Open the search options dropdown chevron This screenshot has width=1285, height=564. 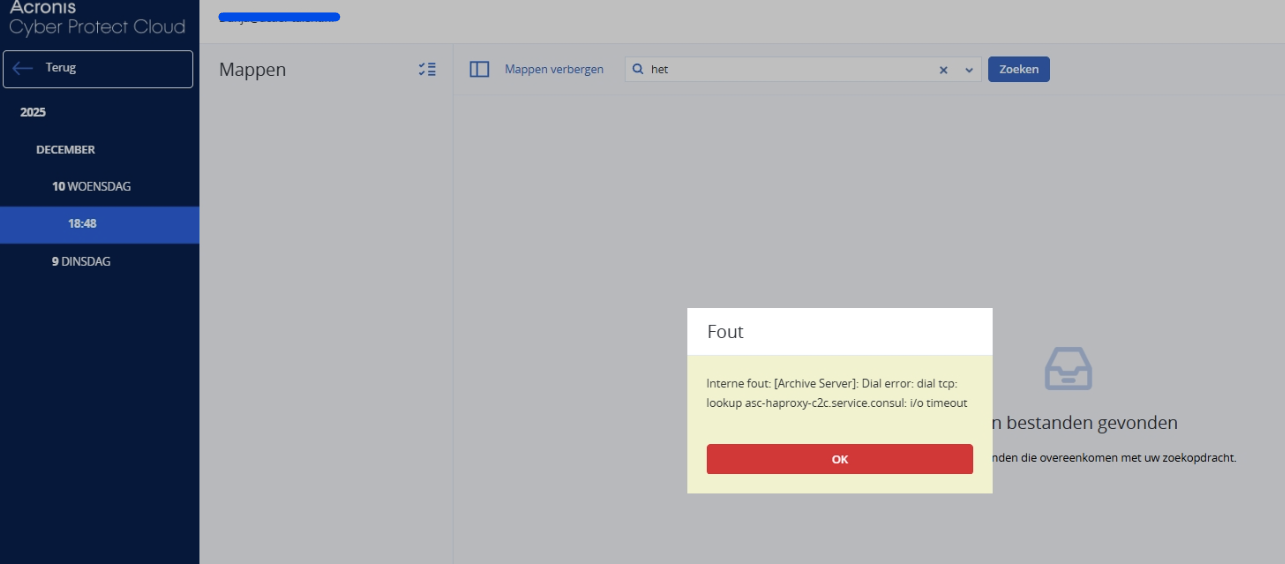tap(968, 70)
